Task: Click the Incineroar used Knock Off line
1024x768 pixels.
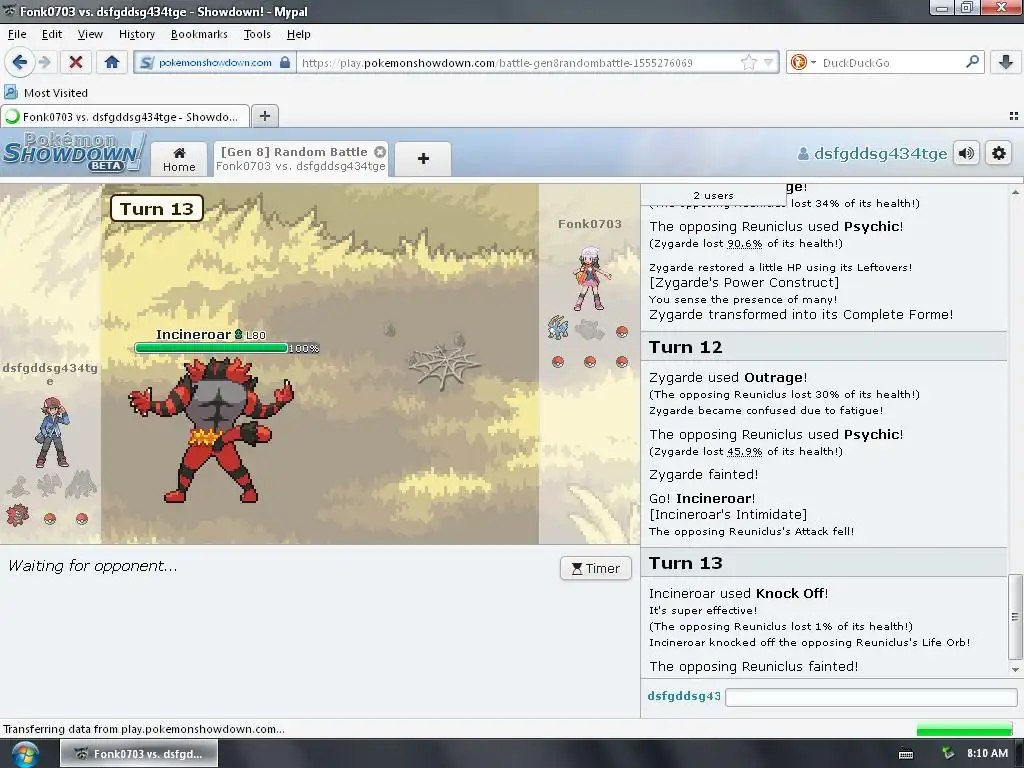Action: 739,593
